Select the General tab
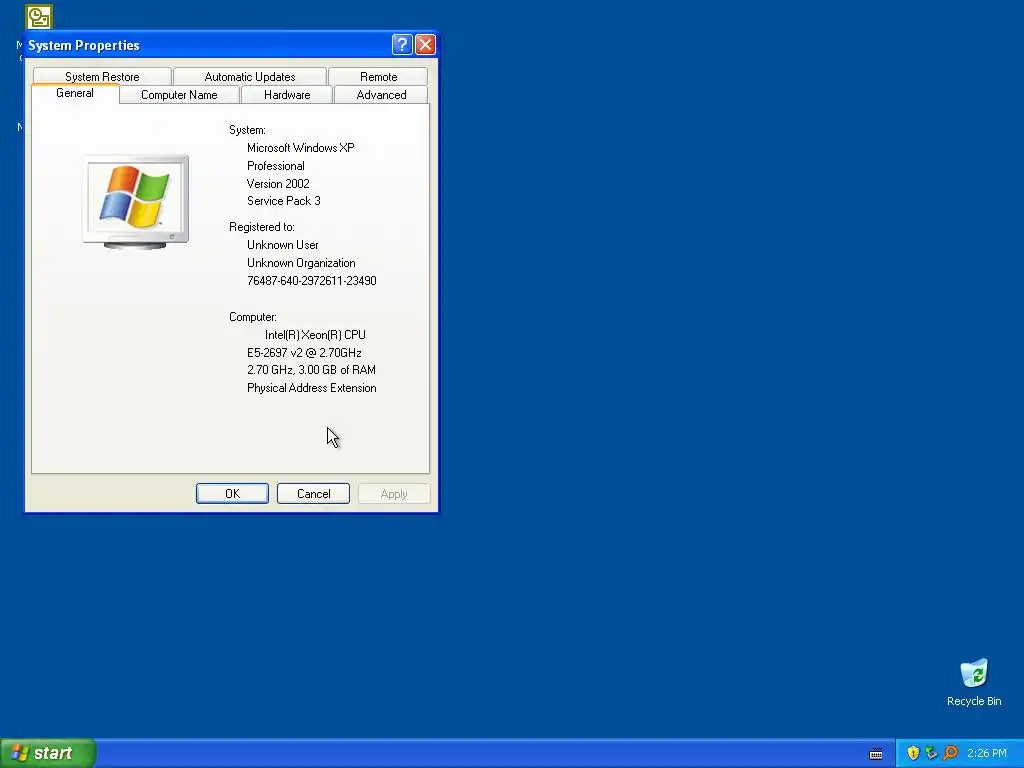This screenshot has height=768, width=1024. pos(75,93)
